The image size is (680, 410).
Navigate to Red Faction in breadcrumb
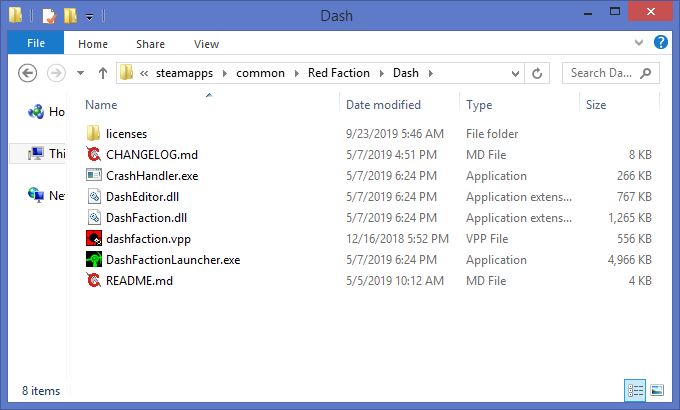pyautogui.click(x=339, y=73)
